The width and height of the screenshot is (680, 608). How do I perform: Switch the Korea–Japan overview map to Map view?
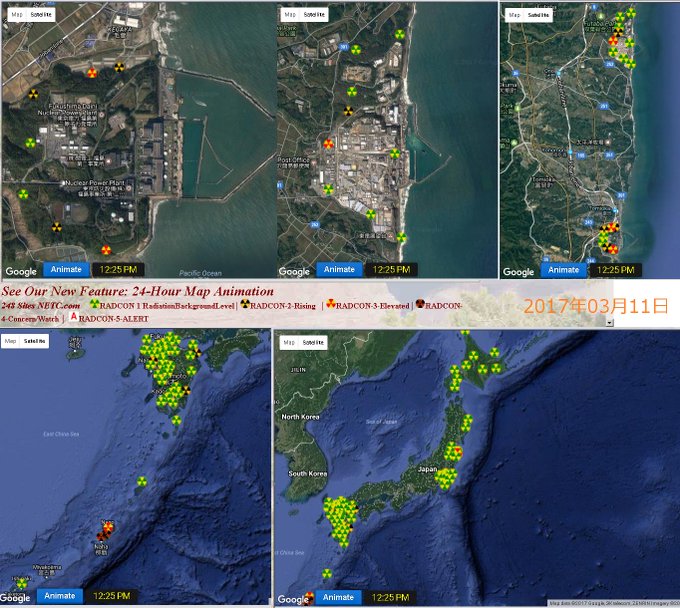[289, 342]
